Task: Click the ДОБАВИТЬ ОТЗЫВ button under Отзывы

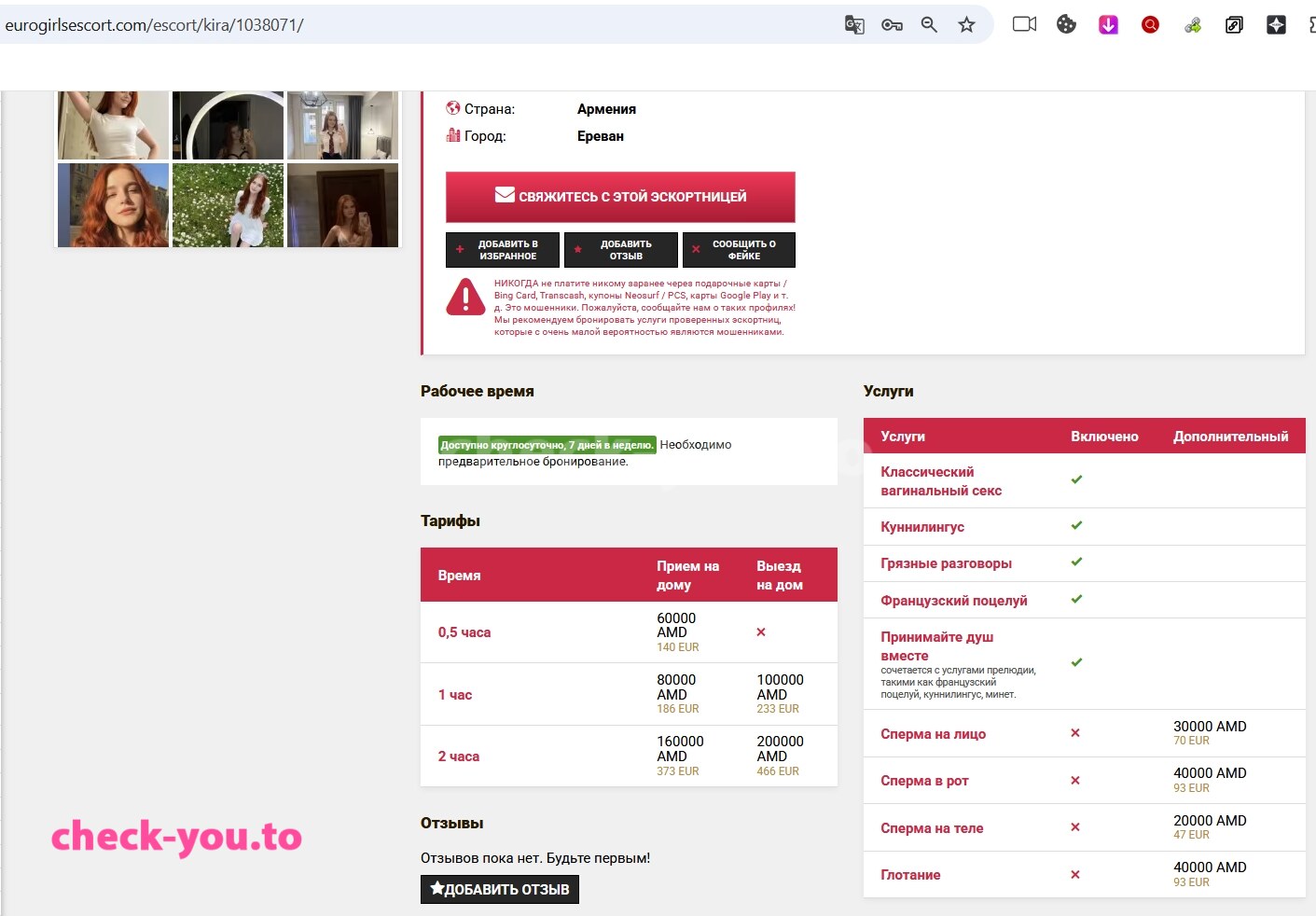Action: (x=500, y=889)
